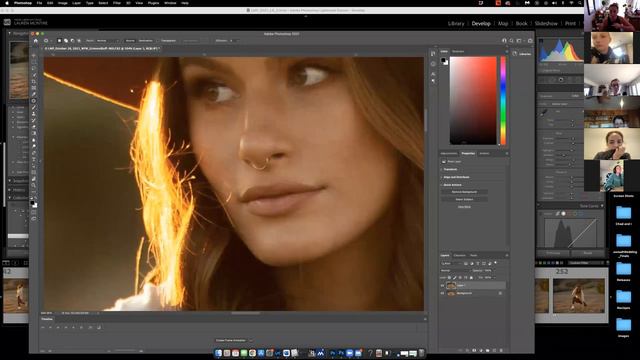
Task: Click the Select Subject button
Action: 464,199
